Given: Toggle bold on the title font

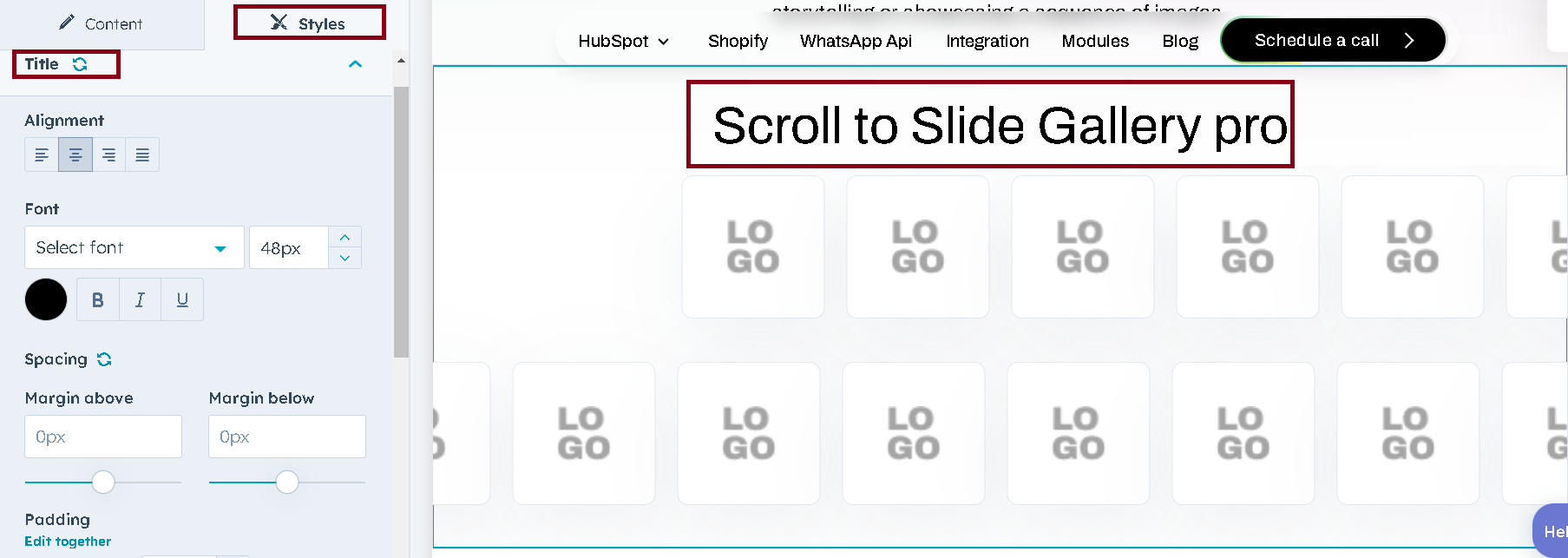Looking at the screenshot, I should click(98, 299).
